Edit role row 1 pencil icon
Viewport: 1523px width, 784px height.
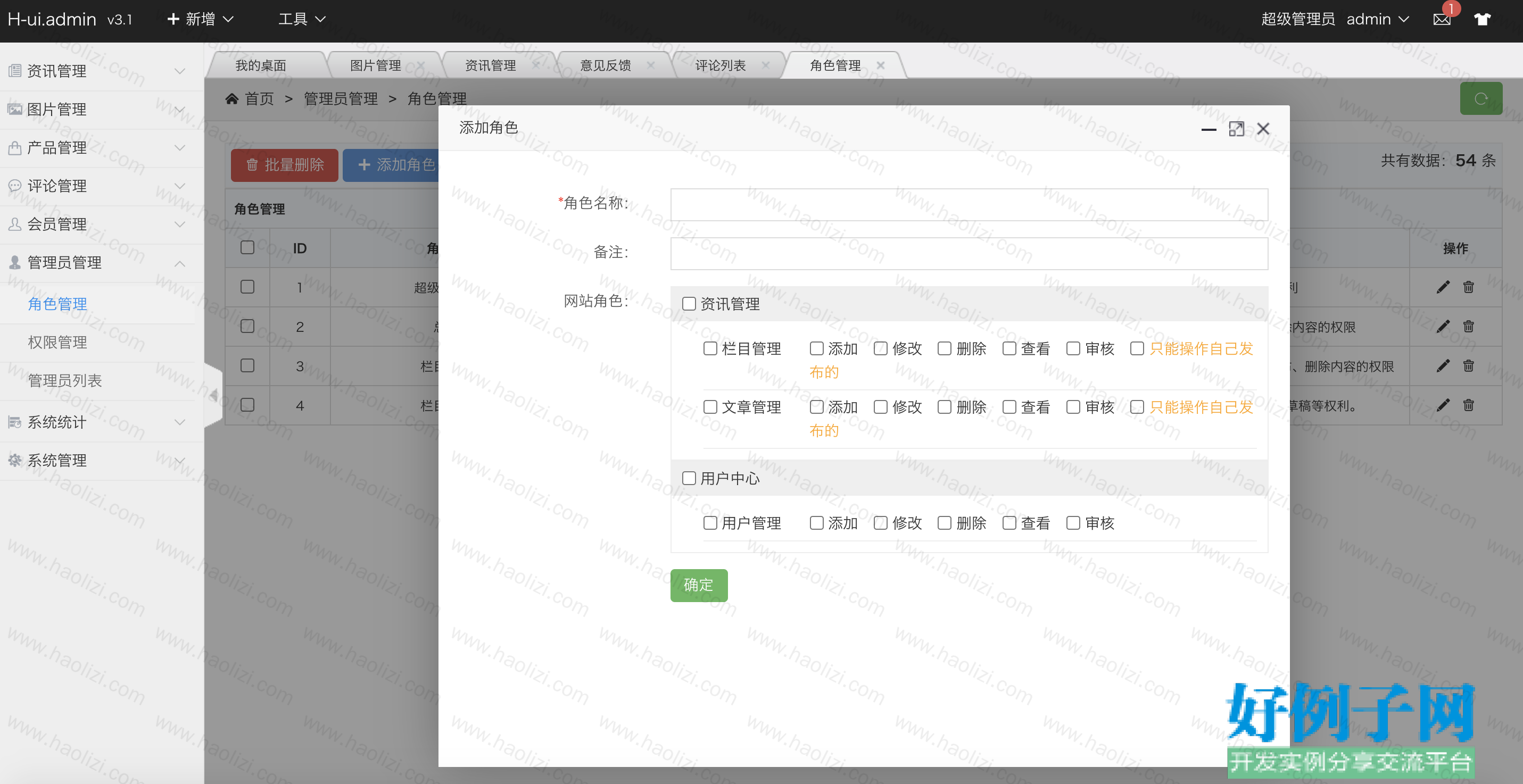pyautogui.click(x=1443, y=287)
